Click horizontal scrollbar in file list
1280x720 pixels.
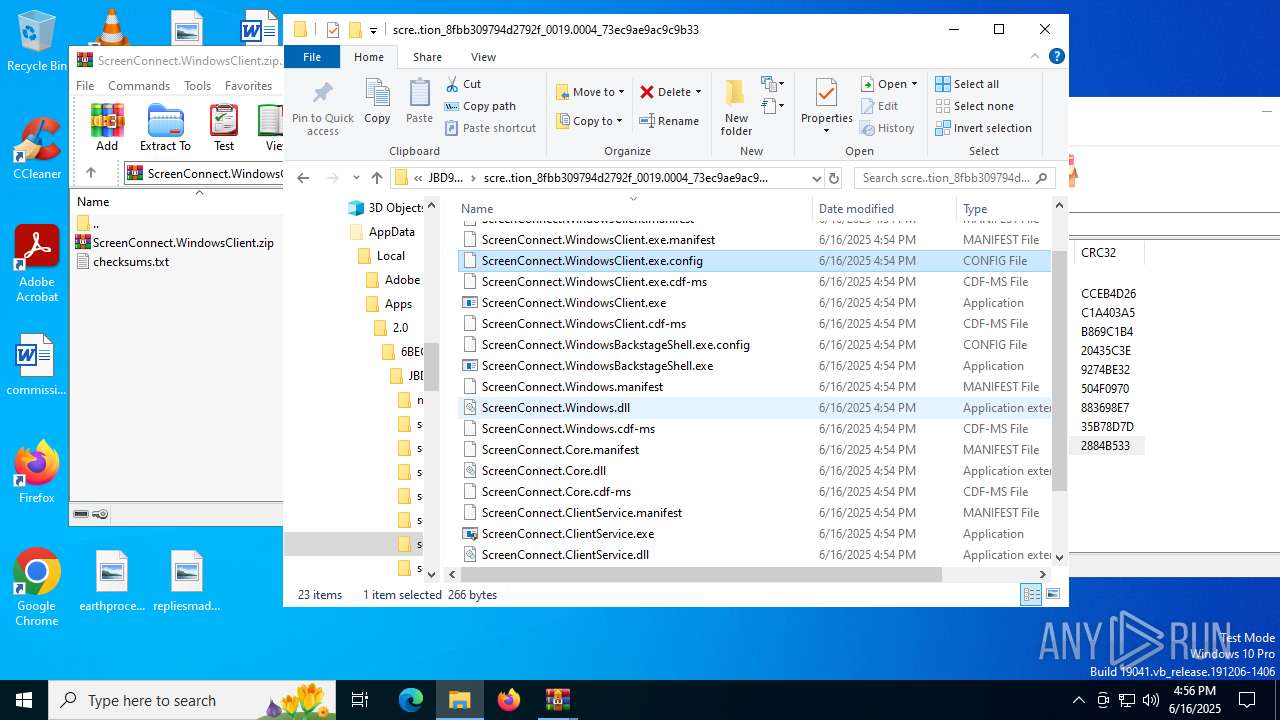point(699,575)
